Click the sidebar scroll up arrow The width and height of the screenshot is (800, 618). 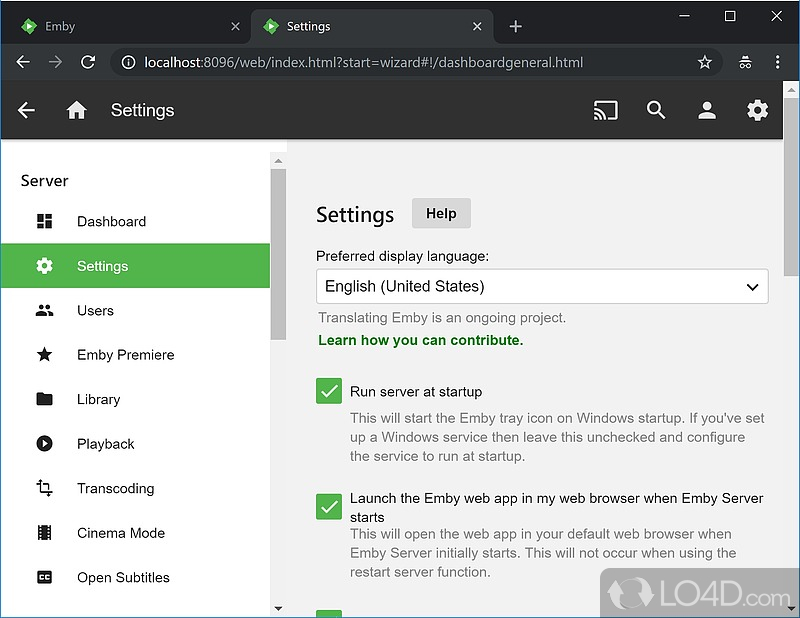[278, 161]
